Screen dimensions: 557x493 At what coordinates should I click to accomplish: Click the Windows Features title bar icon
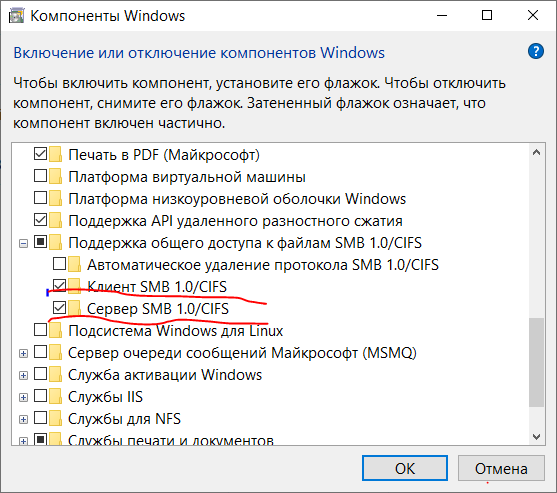[16, 16]
